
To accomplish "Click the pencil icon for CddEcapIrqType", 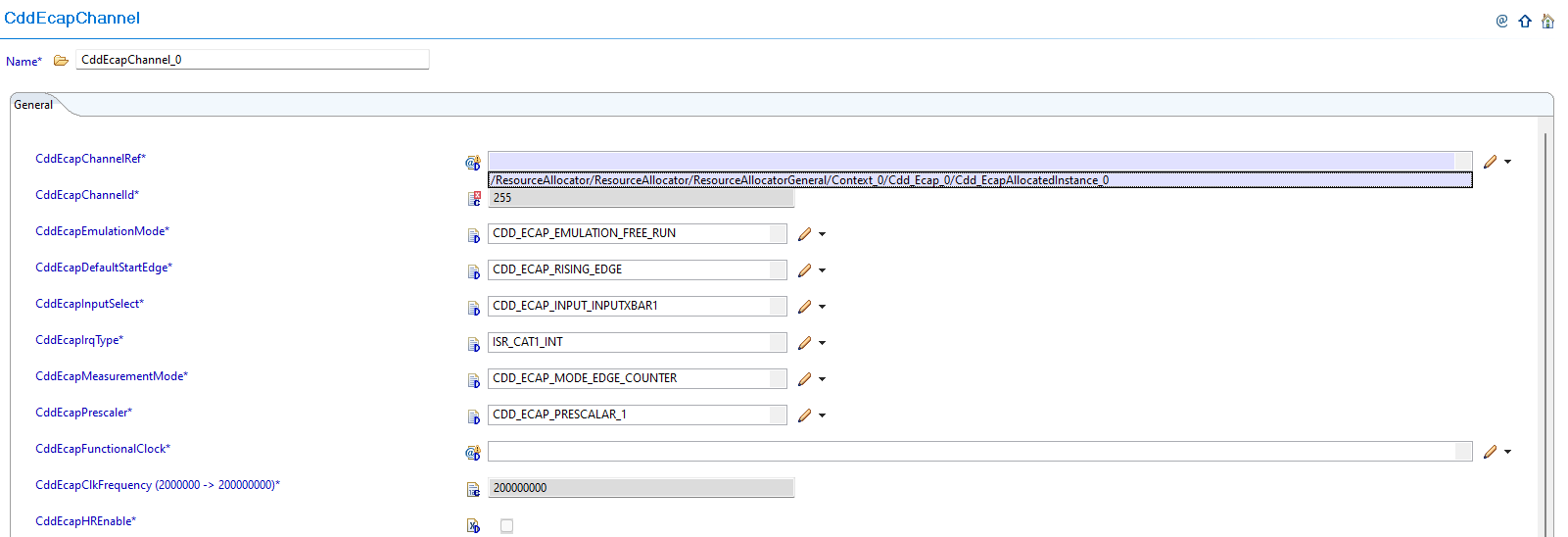I will 804,343.
